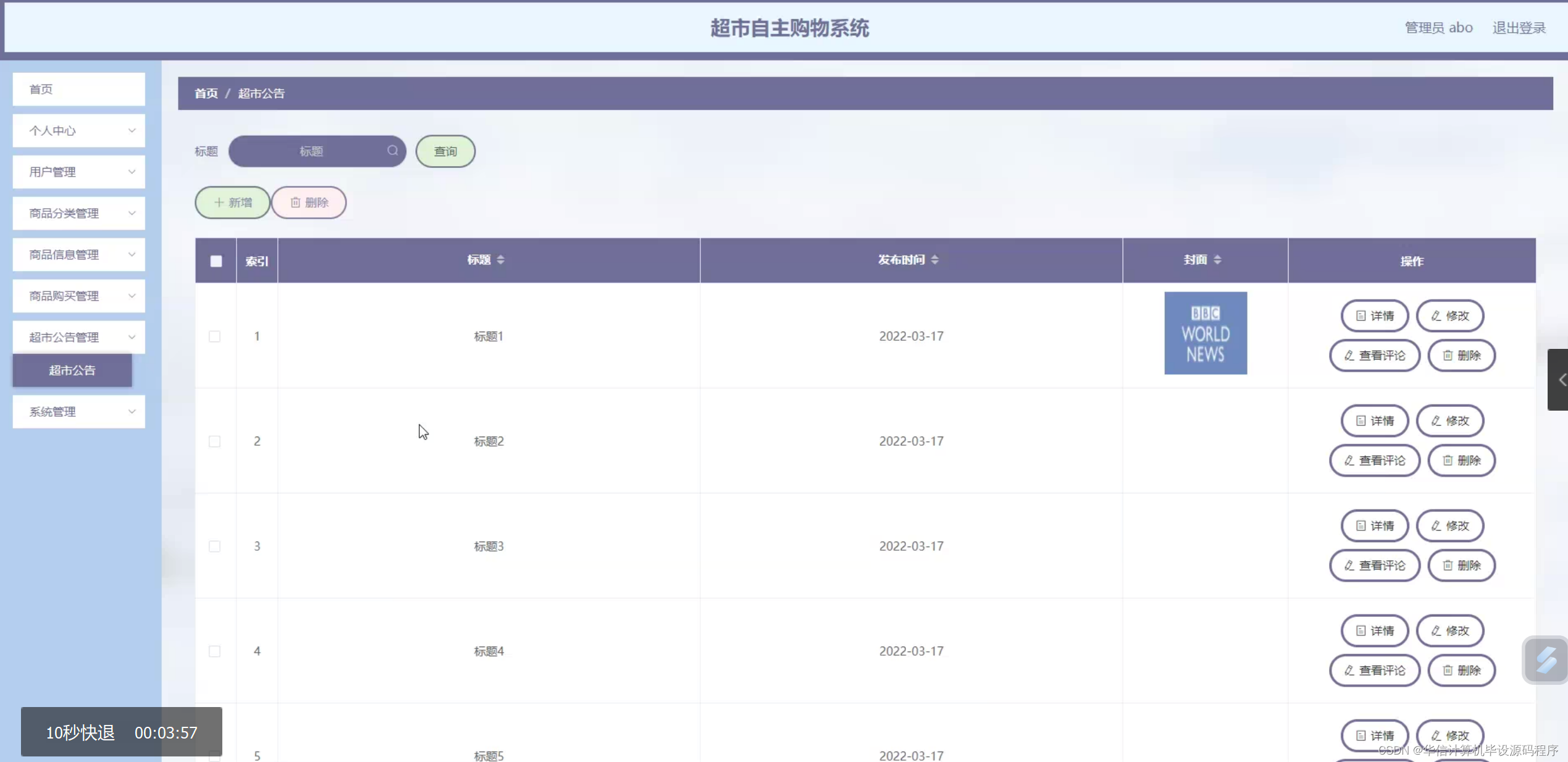Click the sort arrows on 发布时间 column header
This screenshot has height=762, width=1568.
coord(934,259)
